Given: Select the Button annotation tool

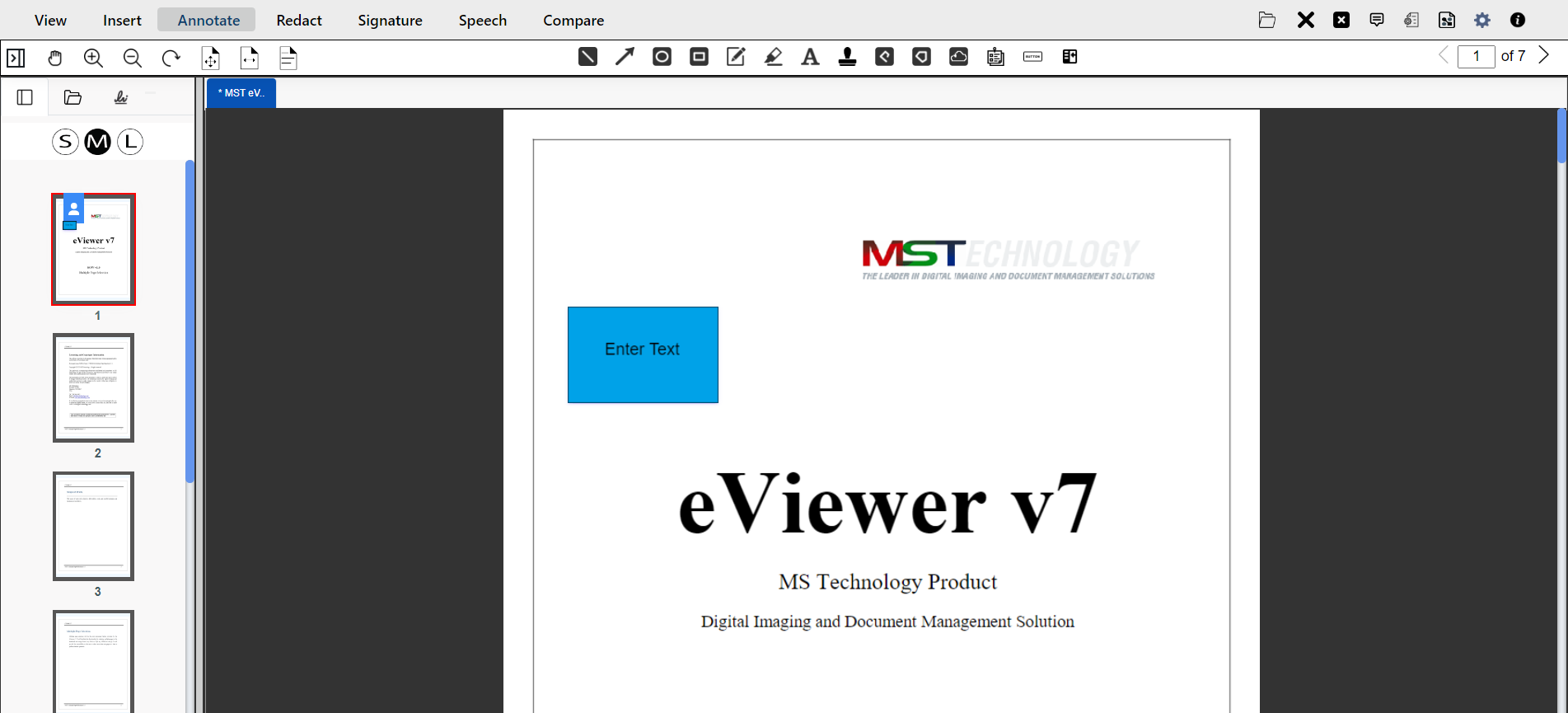Looking at the screenshot, I should [x=1032, y=57].
